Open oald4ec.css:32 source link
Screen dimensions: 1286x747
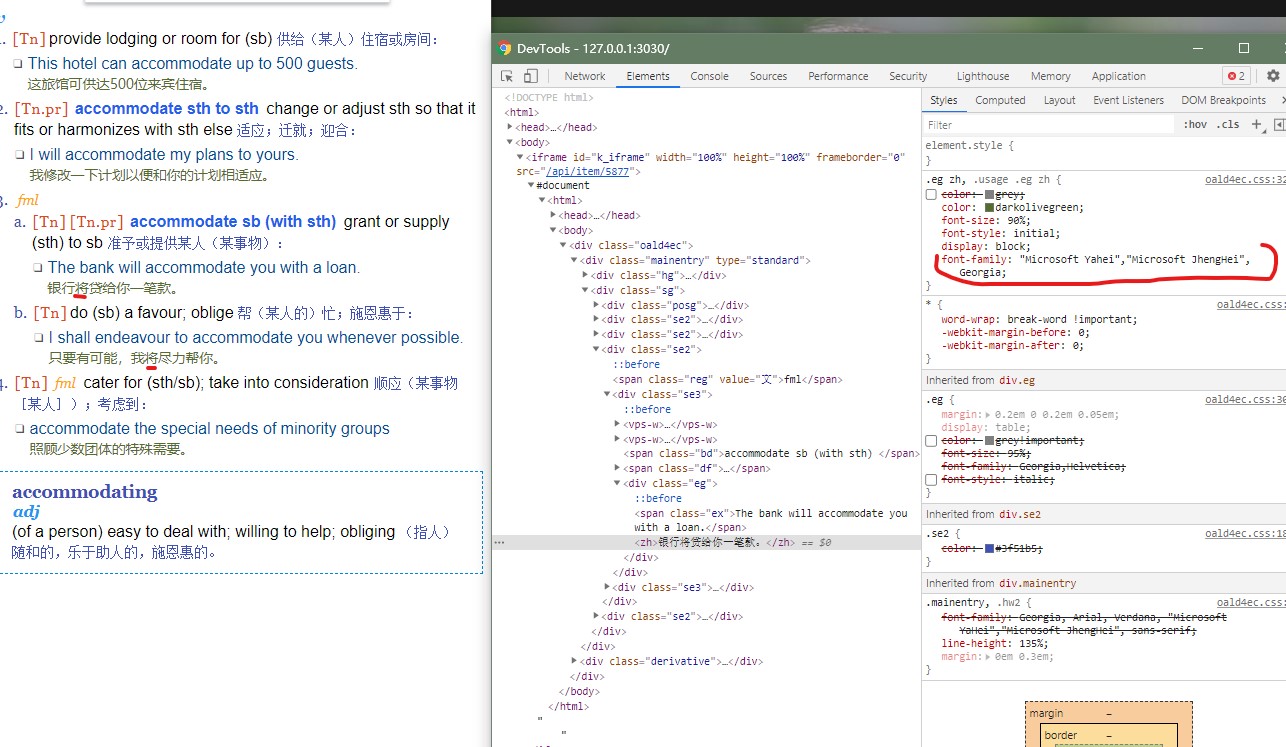[1246, 180]
